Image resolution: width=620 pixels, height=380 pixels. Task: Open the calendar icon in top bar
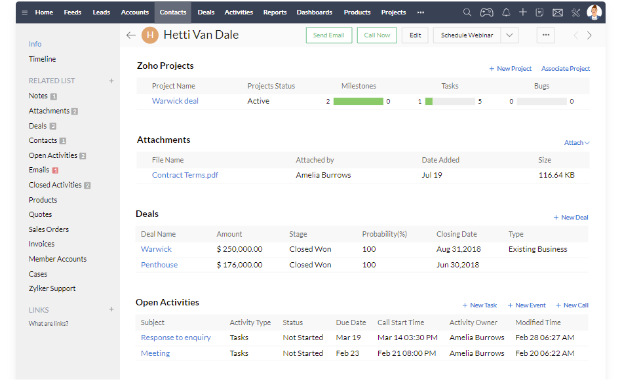pyautogui.click(x=539, y=13)
